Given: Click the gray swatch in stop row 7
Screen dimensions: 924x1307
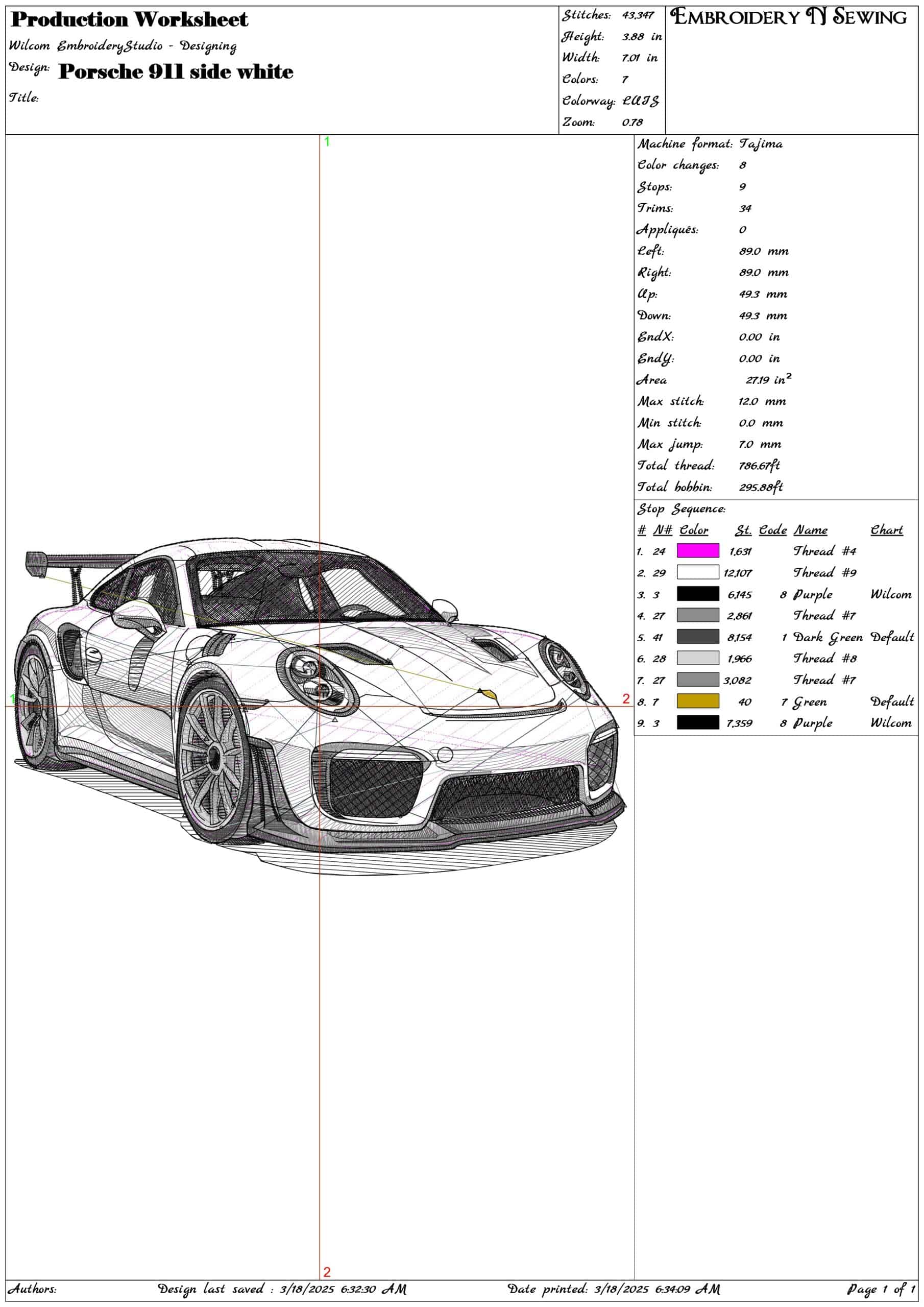Looking at the screenshot, I should coord(697,680).
